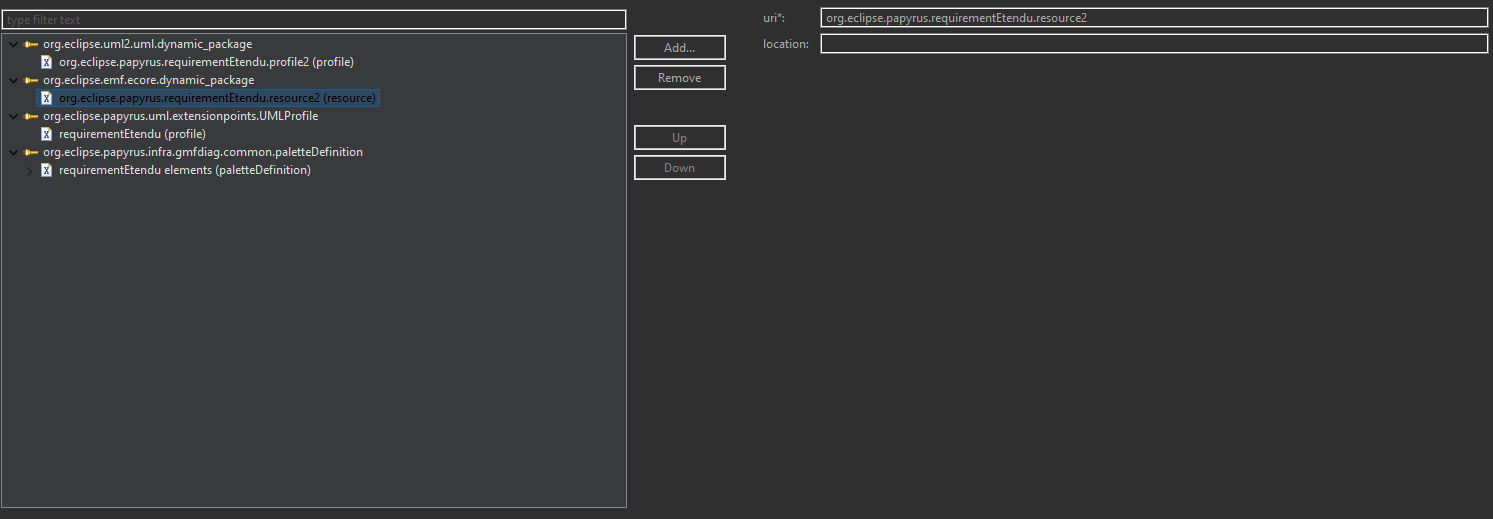Screen dimensions: 1493x519
Task: Collapse the gmfdiag.common.paletteDefinition node
Action: [x=13, y=152]
